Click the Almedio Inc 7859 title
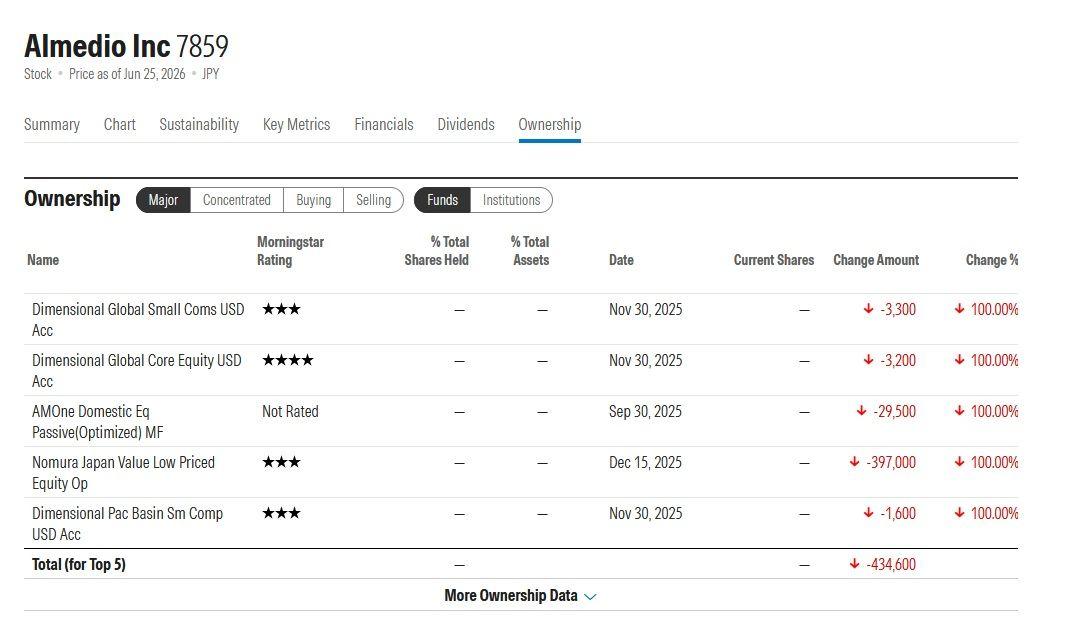This screenshot has width=1076, height=621. (x=126, y=46)
